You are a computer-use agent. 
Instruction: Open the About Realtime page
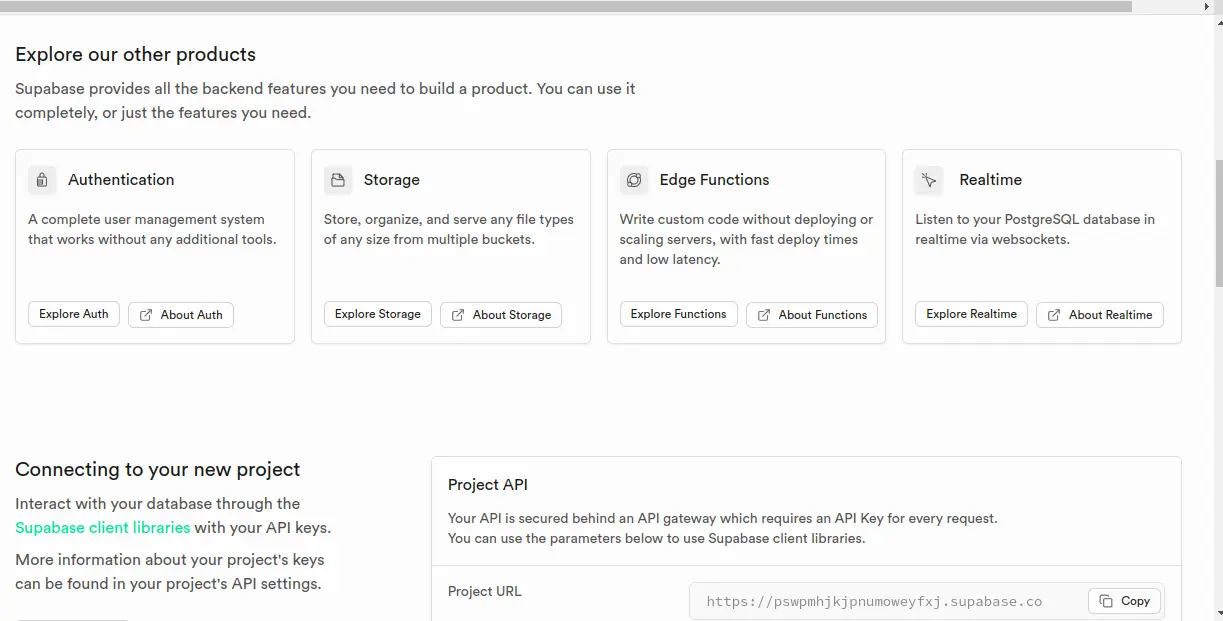[1100, 315]
